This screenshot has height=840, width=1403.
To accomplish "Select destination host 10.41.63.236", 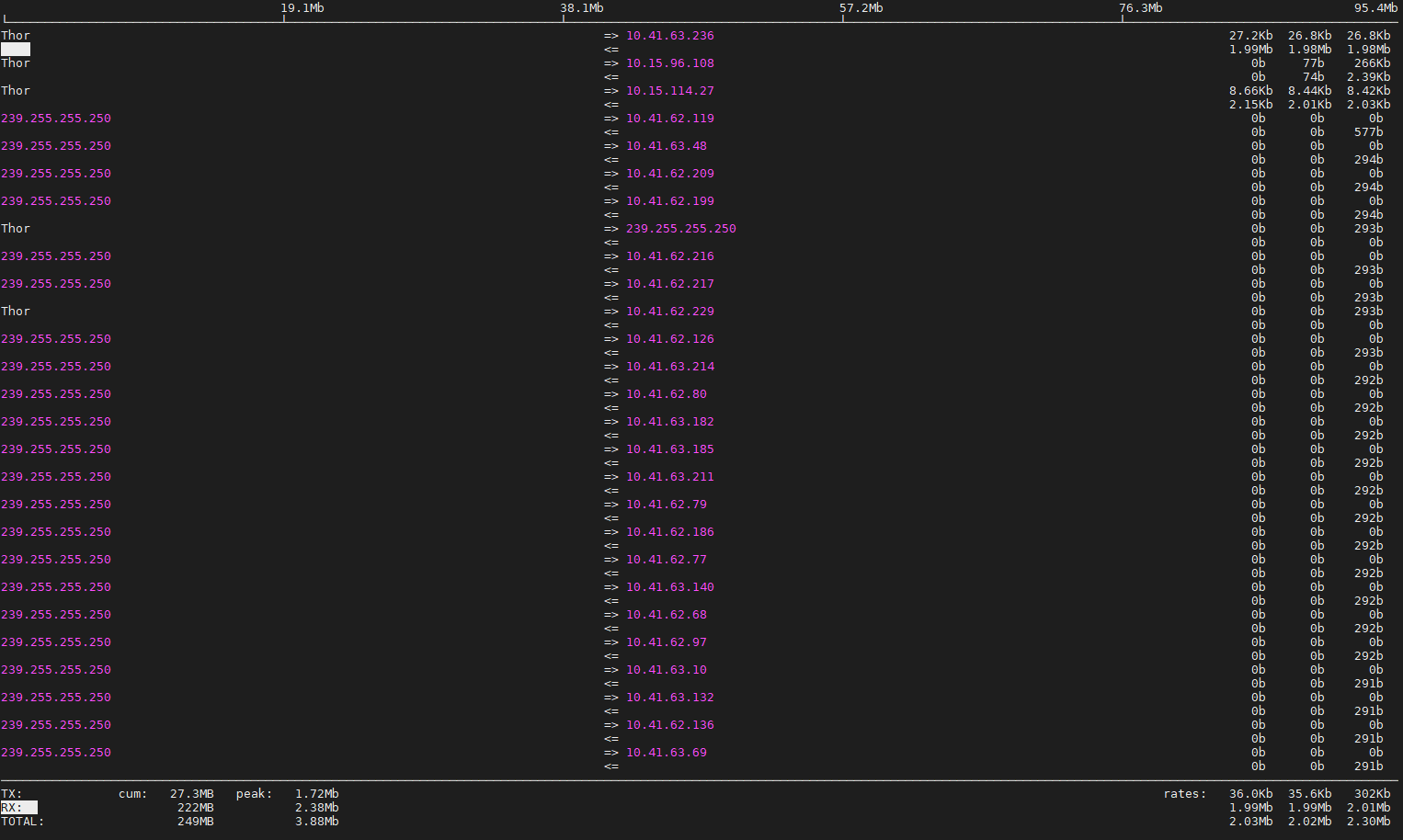I will 670,36.
